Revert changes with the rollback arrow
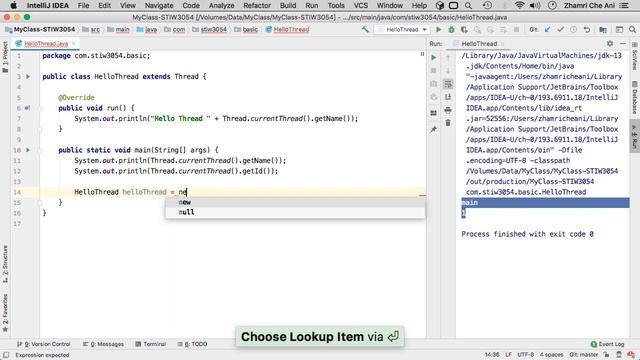Viewport: 640px width, 360px height. [587, 29]
